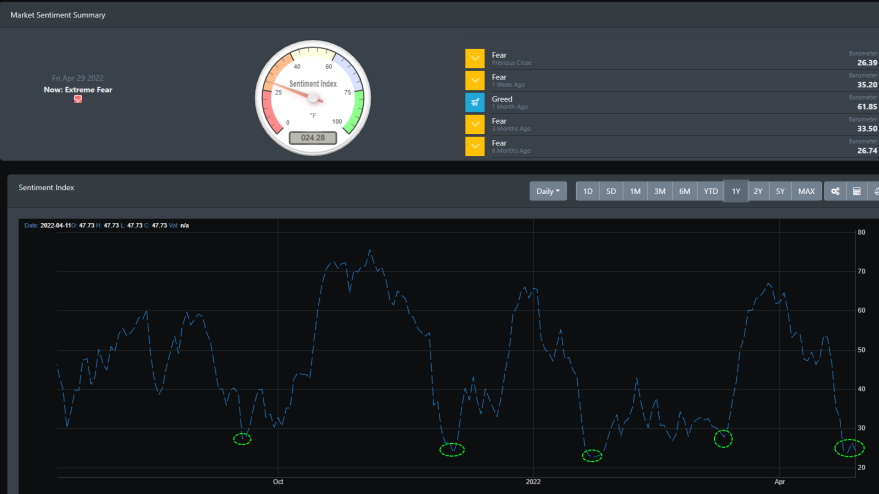Click the Greed rocket icon for 1 Month Ago

475,102
